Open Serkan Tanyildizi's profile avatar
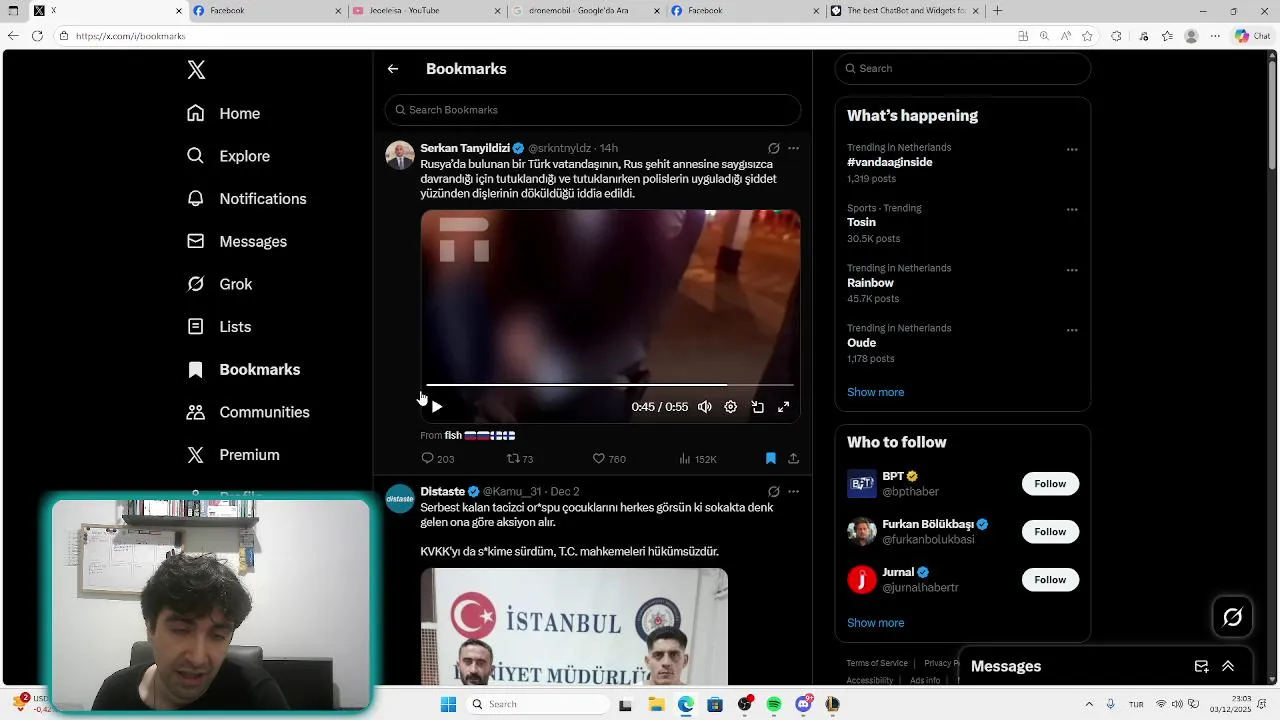 400,155
